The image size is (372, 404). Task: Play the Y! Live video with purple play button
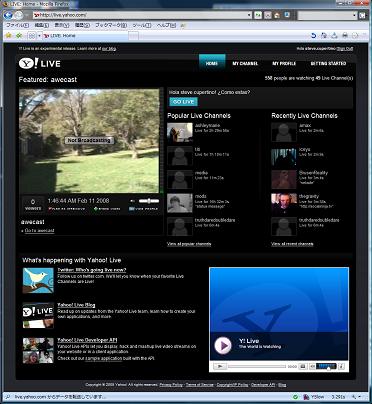[223, 345]
